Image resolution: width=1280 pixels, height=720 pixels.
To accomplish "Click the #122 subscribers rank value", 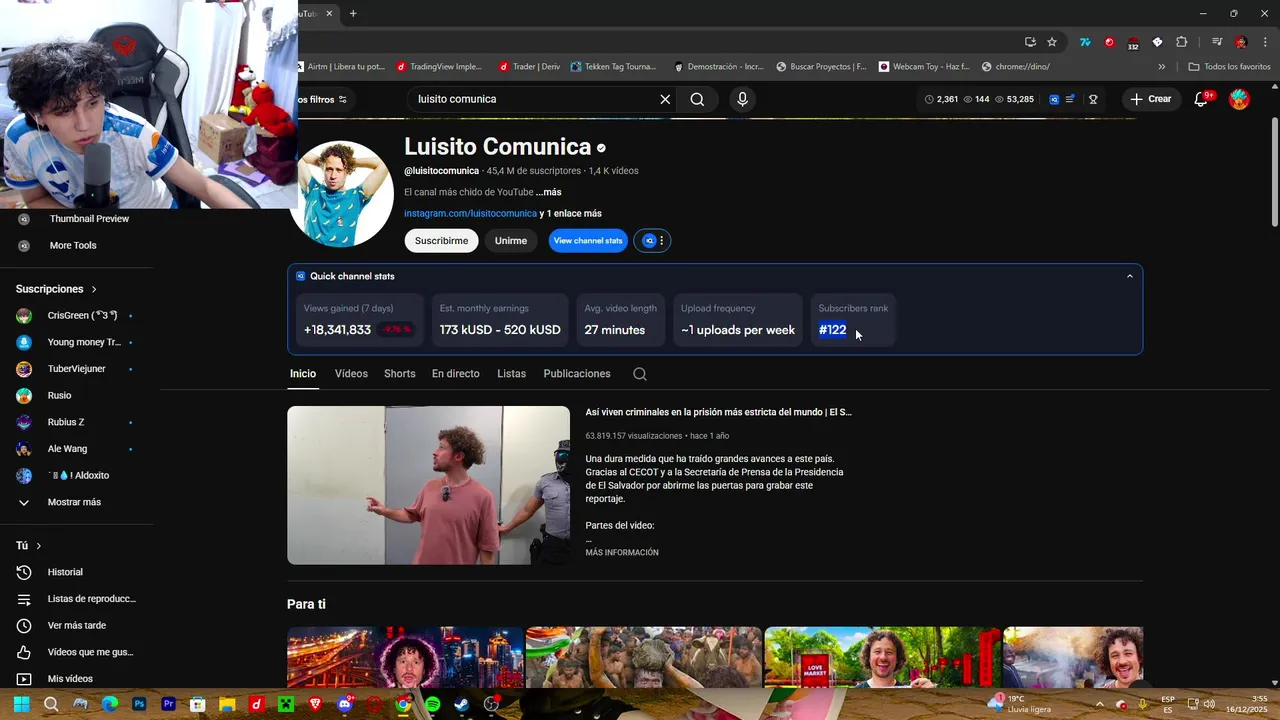I will coord(832,330).
